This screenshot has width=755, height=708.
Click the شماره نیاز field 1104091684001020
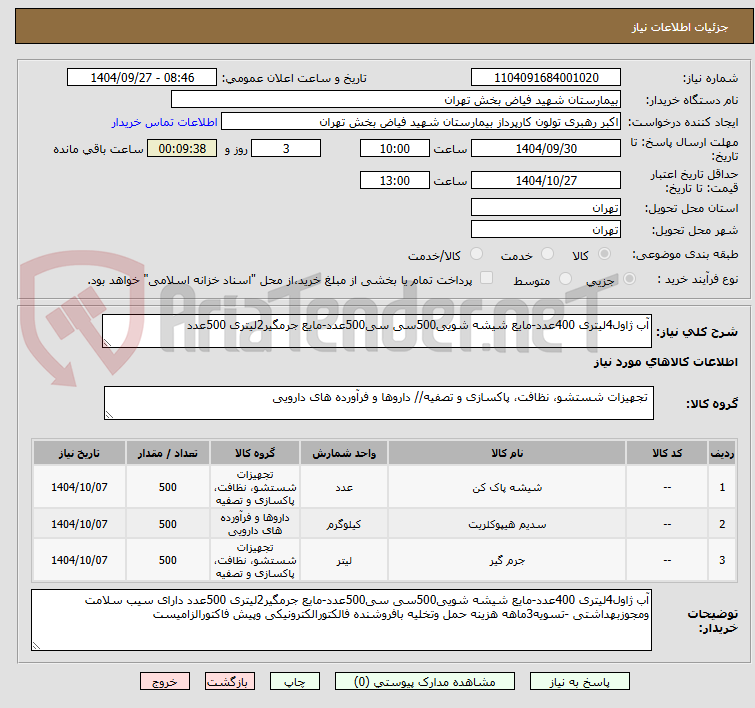click(x=546, y=78)
